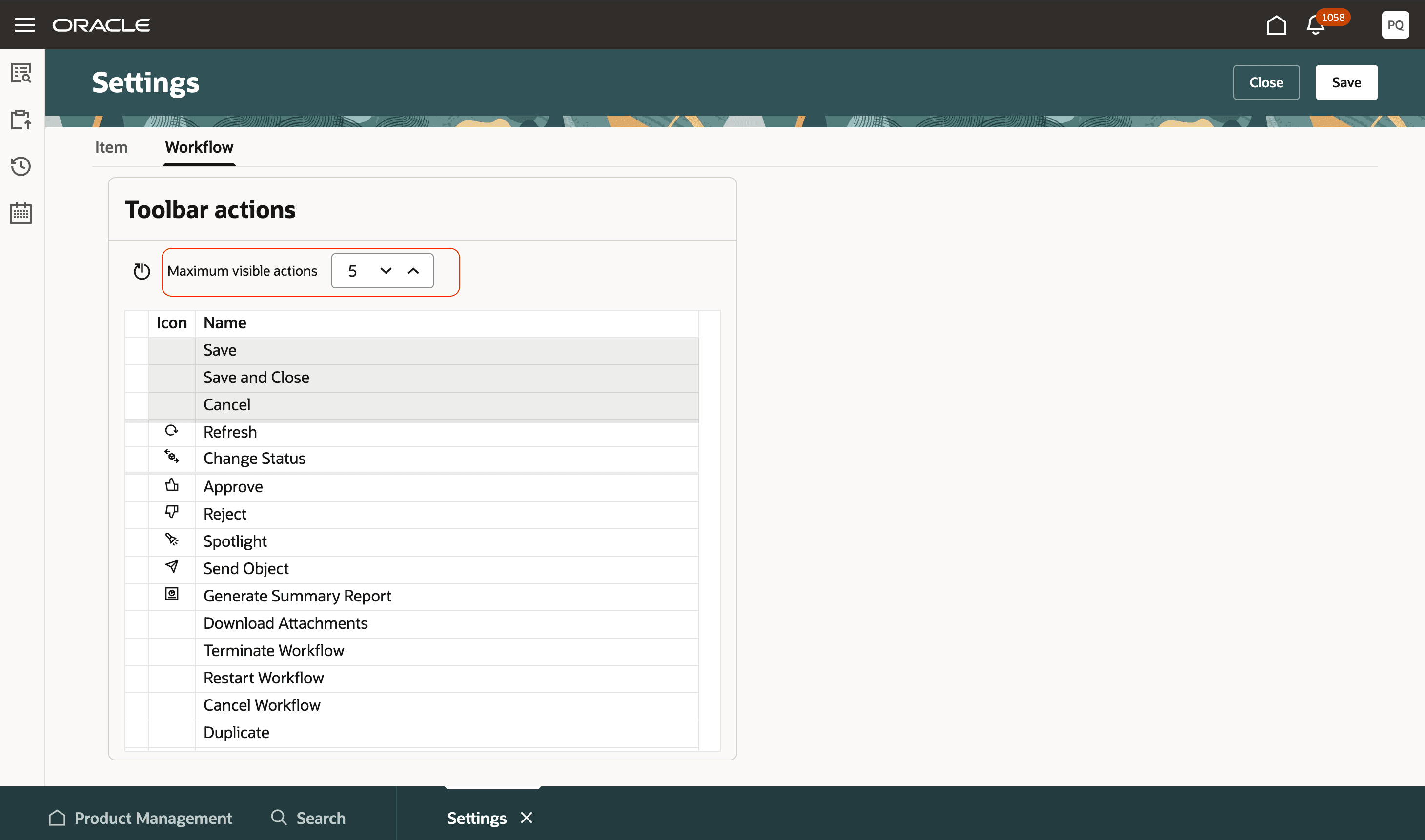Image resolution: width=1425 pixels, height=840 pixels.
Task: Switch to the Item tab
Action: [x=111, y=147]
